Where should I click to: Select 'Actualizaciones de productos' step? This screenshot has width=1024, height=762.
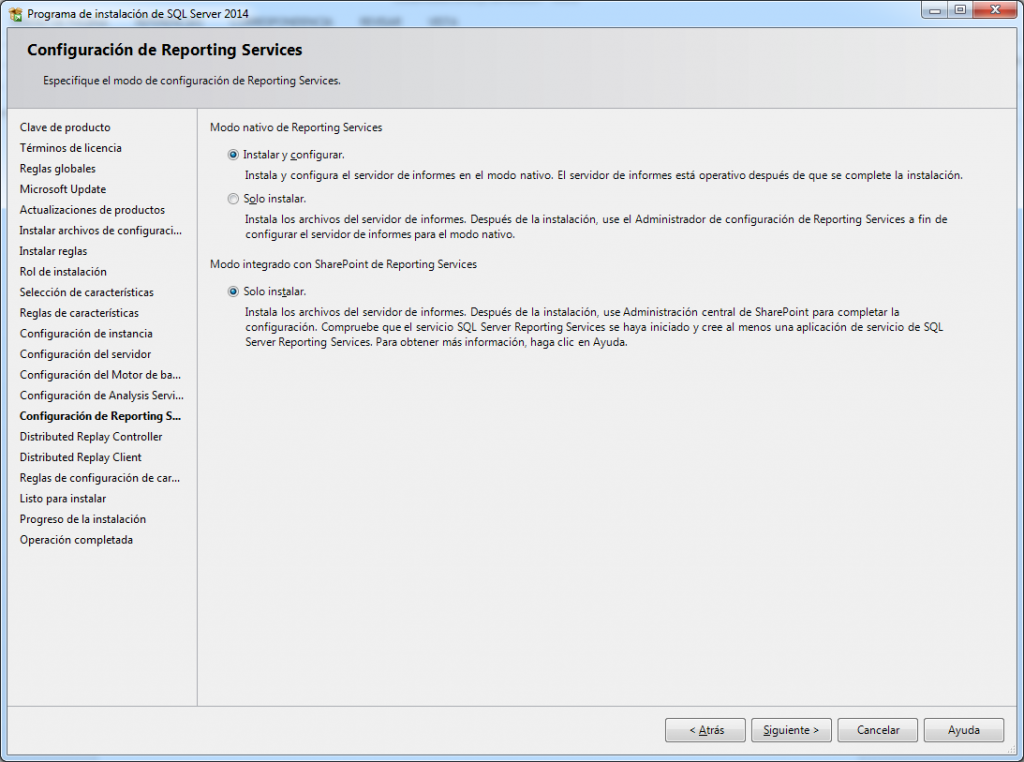coord(92,210)
